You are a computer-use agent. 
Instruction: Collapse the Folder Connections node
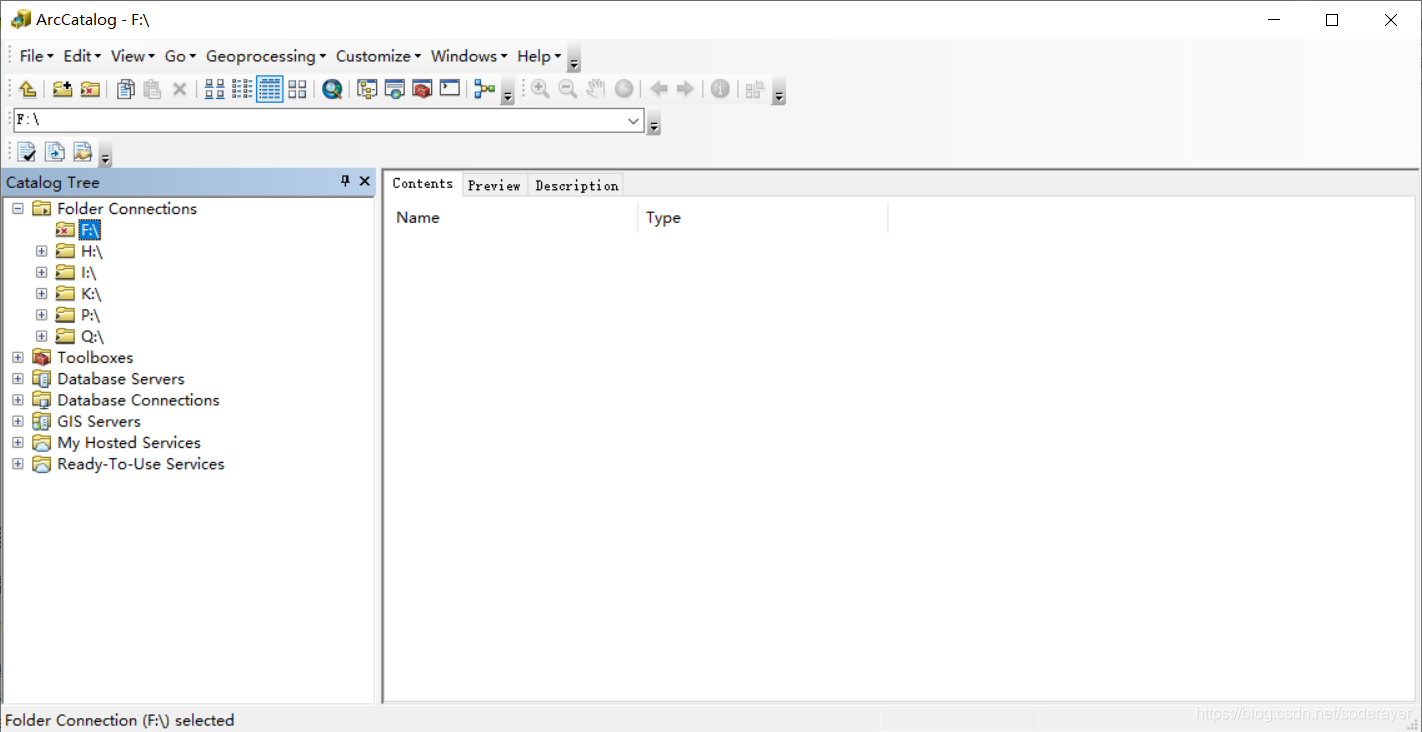coord(18,208)
